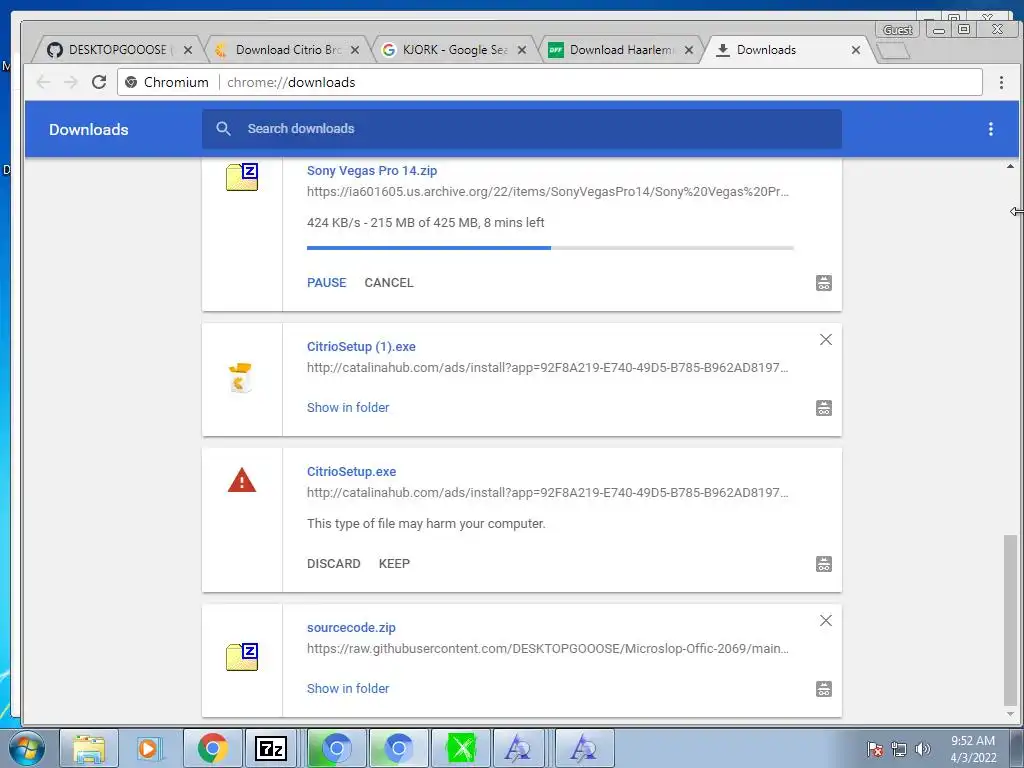Click the small icon right of sourcecode.zip Show in folder

[824, 688]
